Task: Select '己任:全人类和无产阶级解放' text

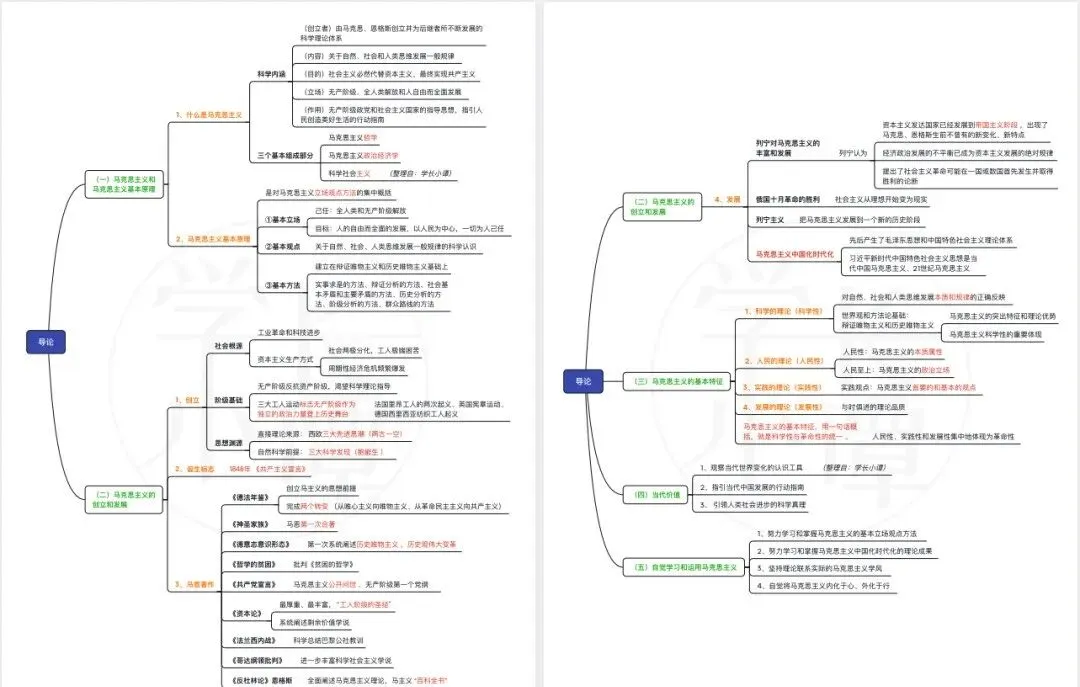Action: [360, 211]
